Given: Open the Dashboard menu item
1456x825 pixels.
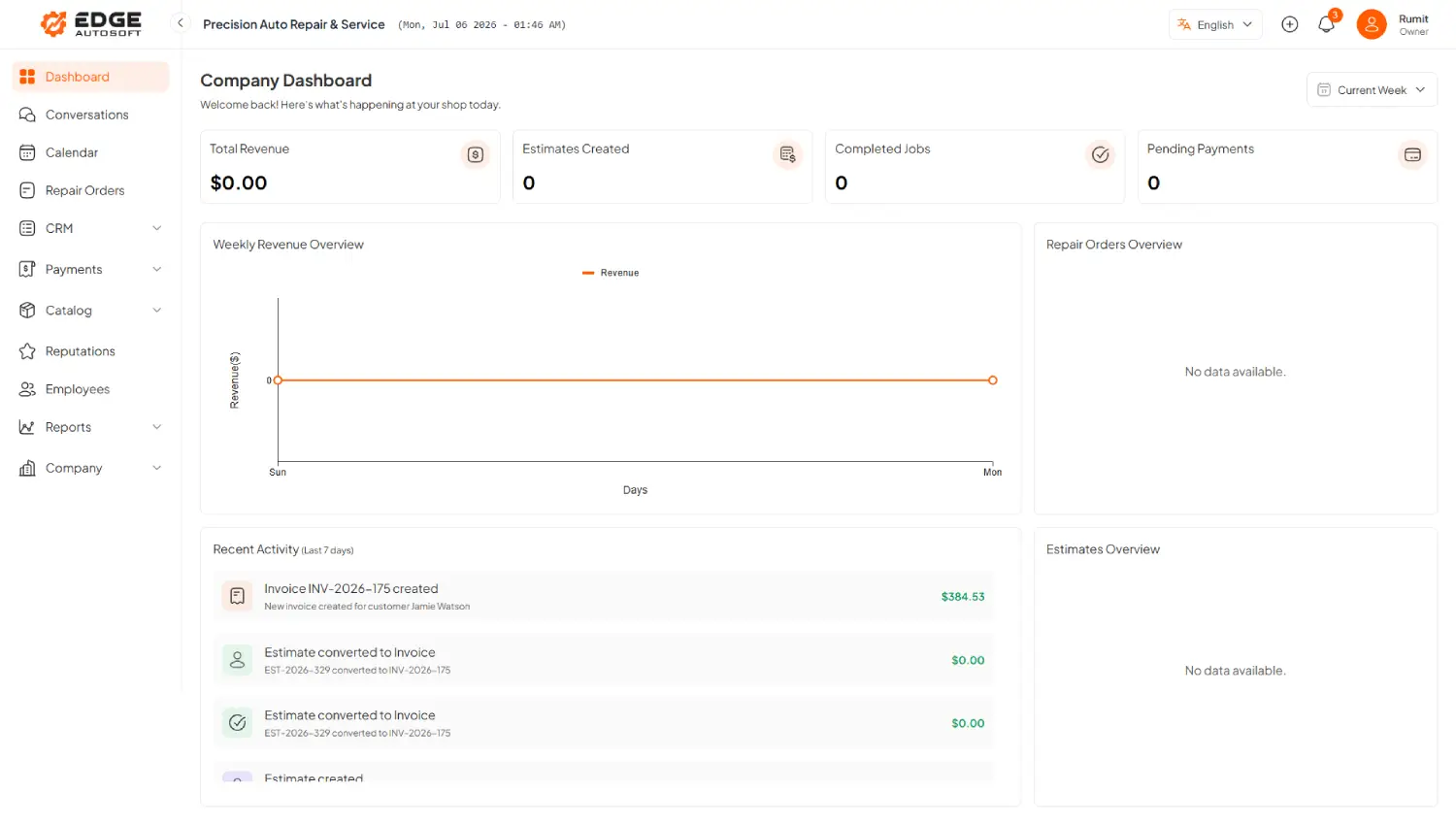Looking at the screenshot, I should (91, 77).
